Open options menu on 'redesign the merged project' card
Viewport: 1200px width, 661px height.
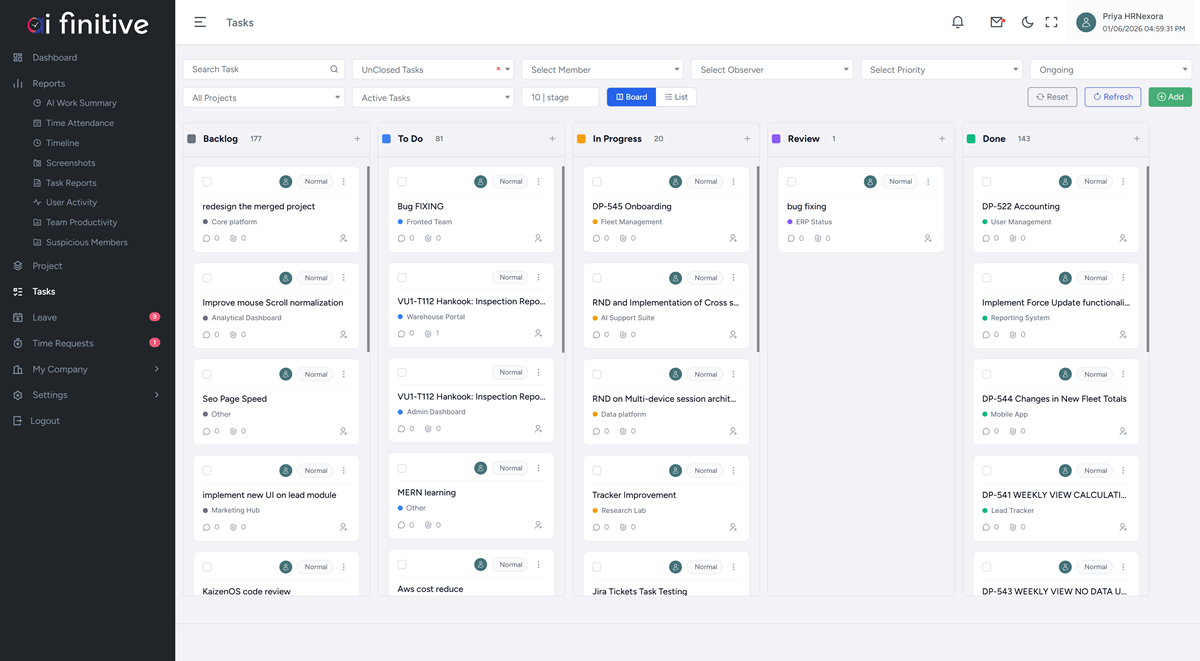pyautogui.click(x=344, y=182)
